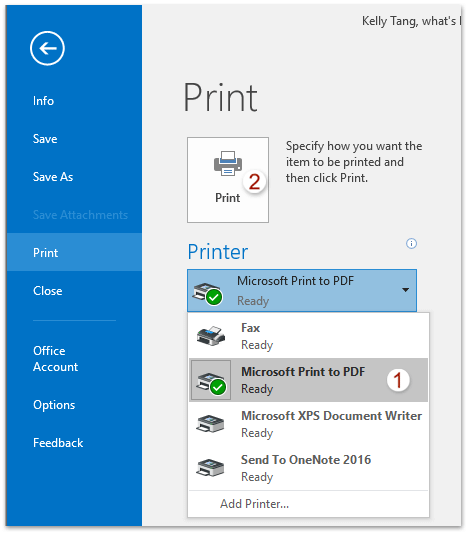Click the Microsoft Print to PDF list icon
This screenshot has width=468, height=535.
coord(211,380)
